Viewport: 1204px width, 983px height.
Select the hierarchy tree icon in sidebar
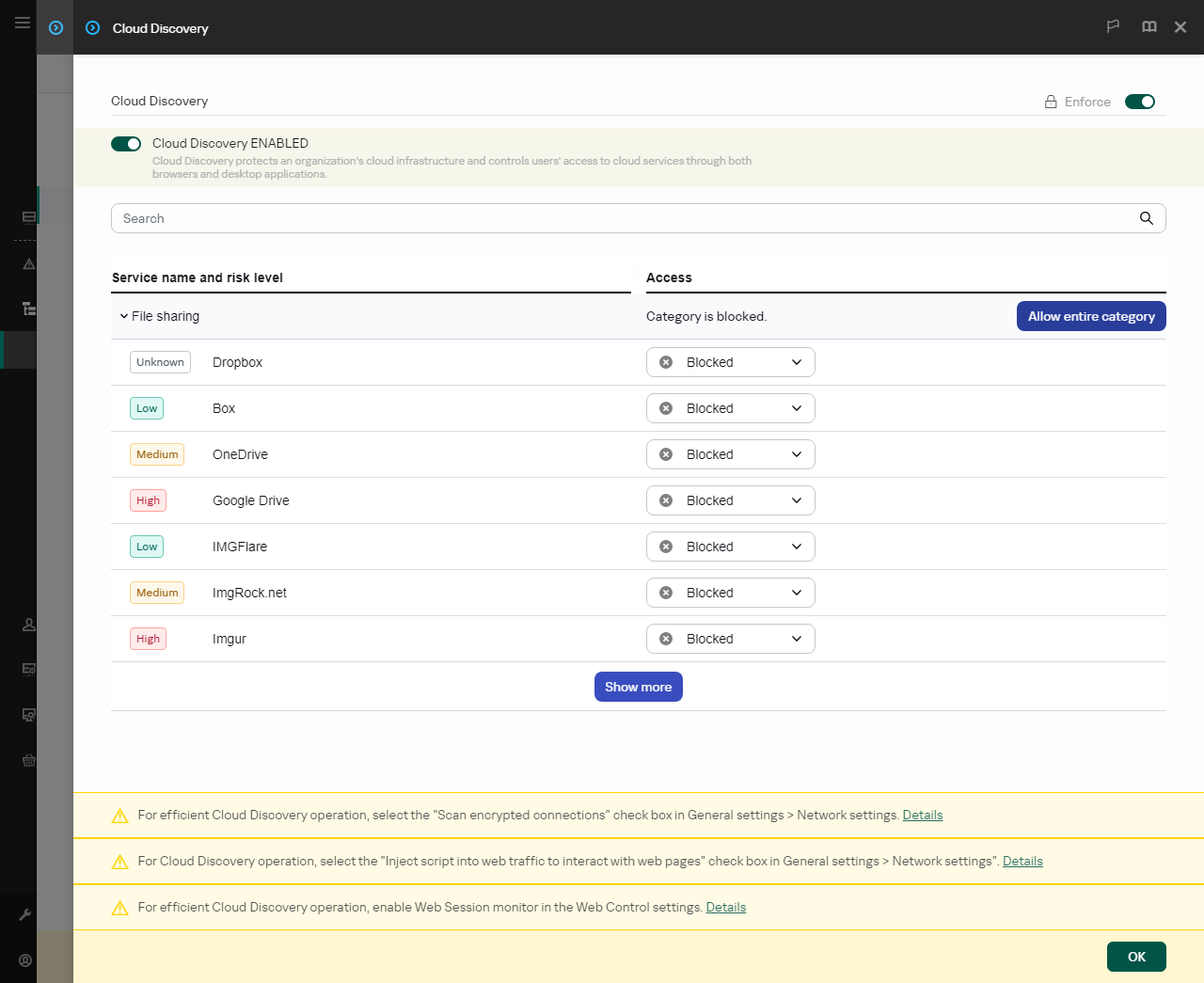click(x=28, y=309)
